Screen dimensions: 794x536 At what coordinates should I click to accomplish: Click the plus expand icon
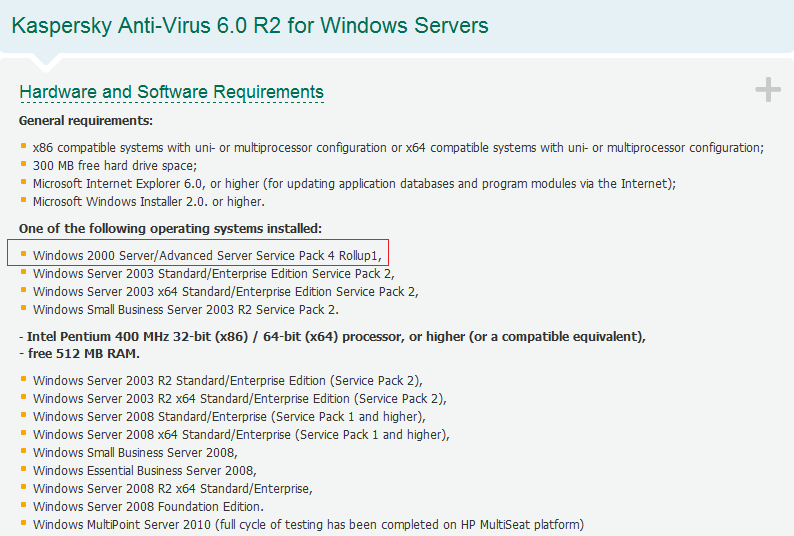(x=768, y=90)
